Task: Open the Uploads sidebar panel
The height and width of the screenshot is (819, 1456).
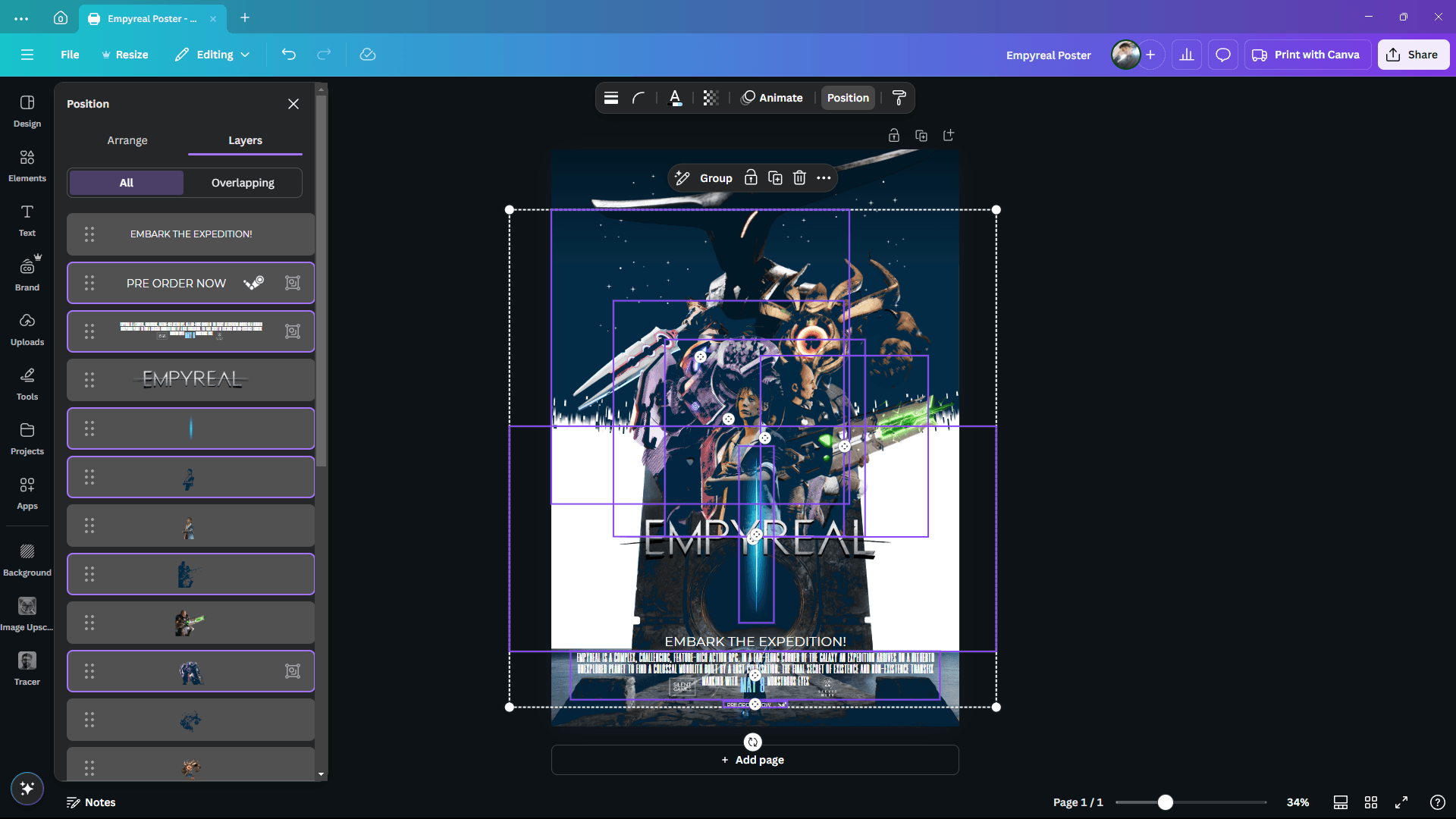Action: tap(27, 329)
